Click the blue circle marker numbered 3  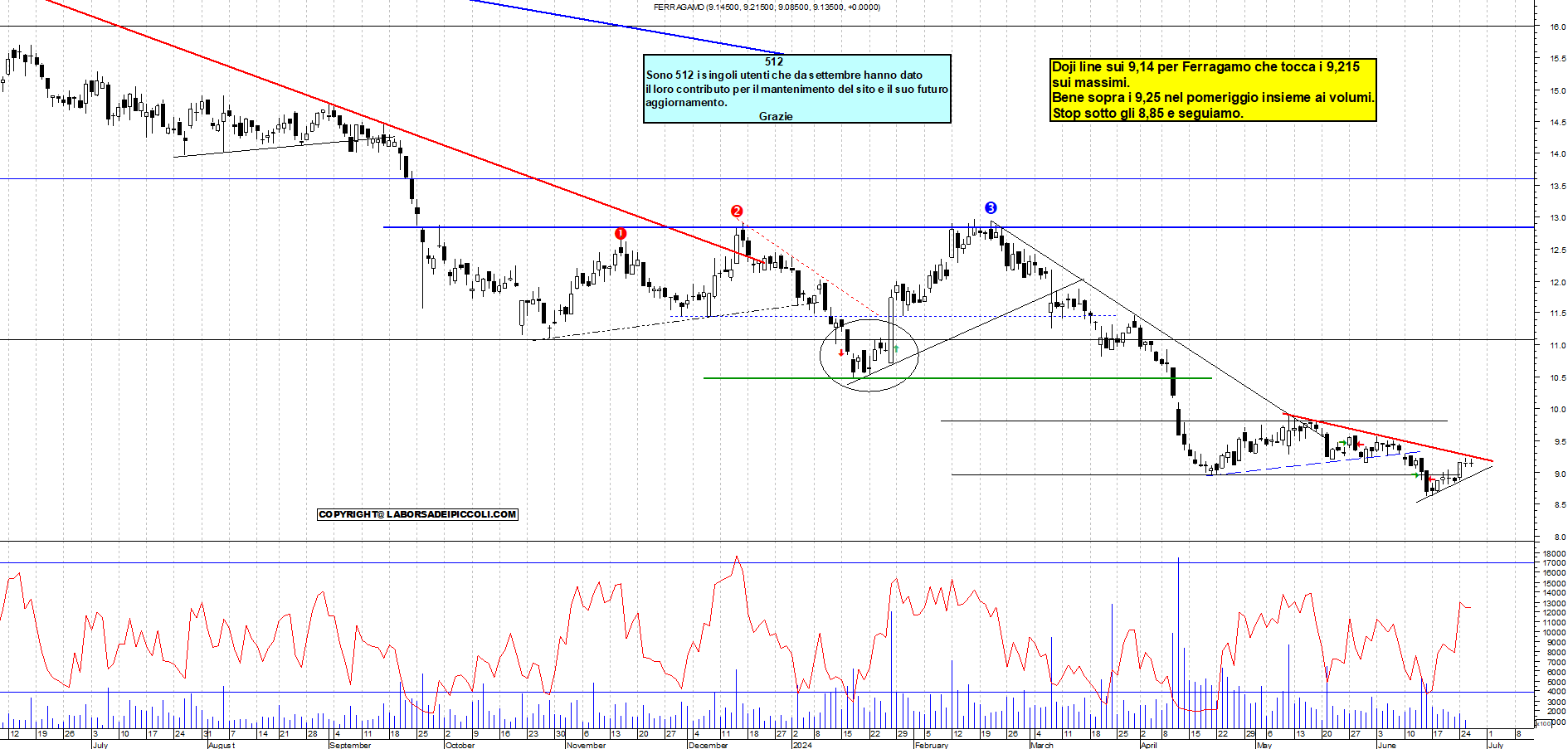point(991,207)
